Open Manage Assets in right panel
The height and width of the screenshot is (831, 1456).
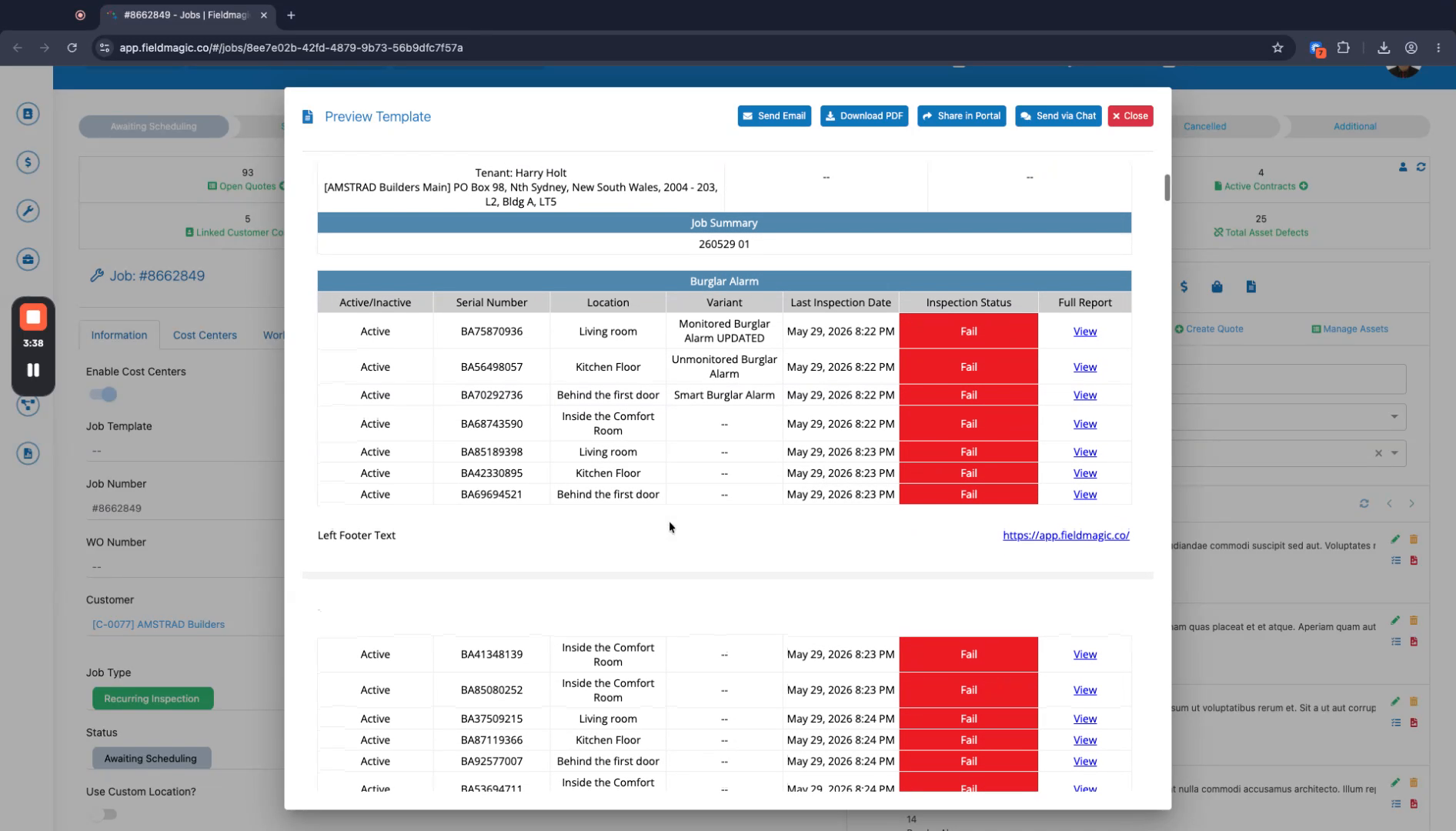tap(1349, 329)
